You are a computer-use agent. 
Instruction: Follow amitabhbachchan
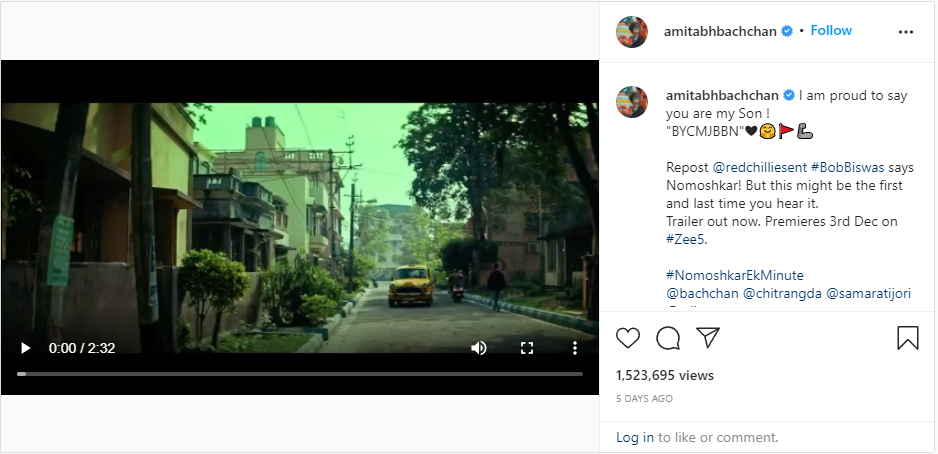[x=831, y=31]
